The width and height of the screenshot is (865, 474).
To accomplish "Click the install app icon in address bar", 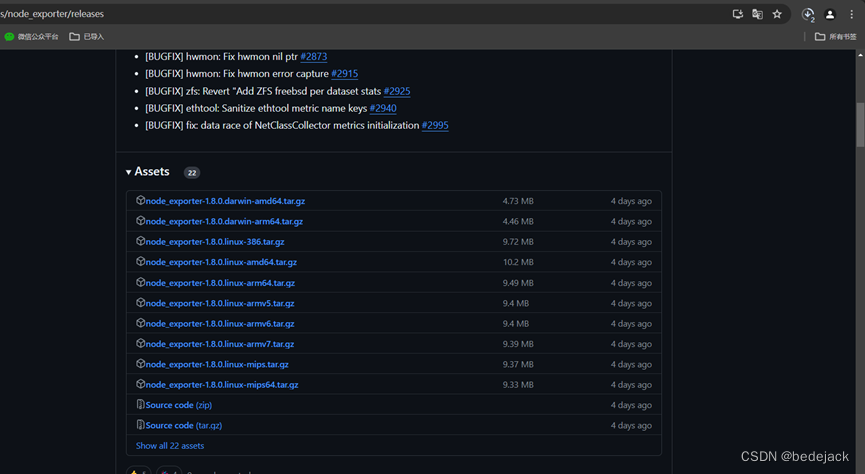I will [738, 14].
